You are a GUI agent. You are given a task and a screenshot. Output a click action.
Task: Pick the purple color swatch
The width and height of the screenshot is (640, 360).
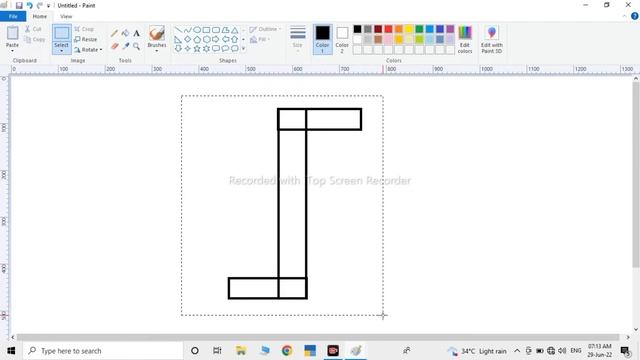[x=450, y=29]
